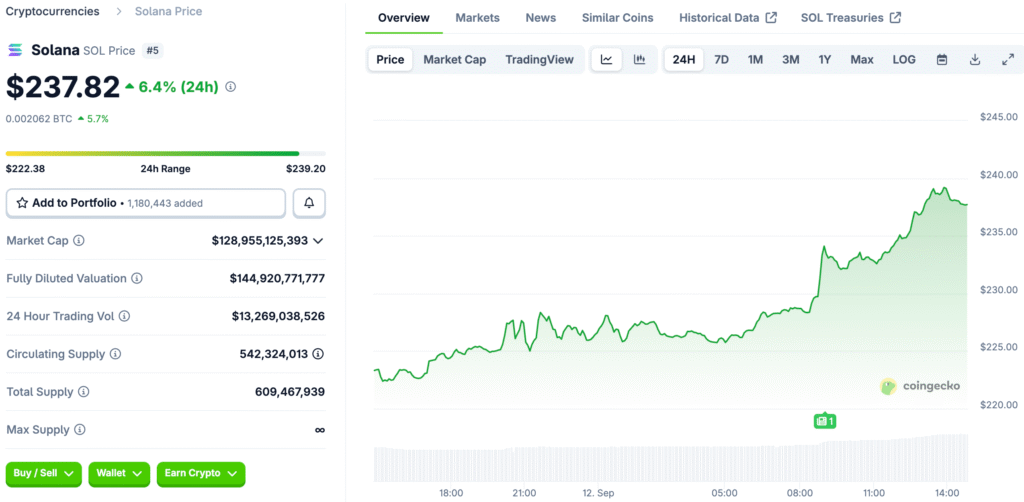
Task: Click the Market Cap info icon
Action: (x=78, y=241)
